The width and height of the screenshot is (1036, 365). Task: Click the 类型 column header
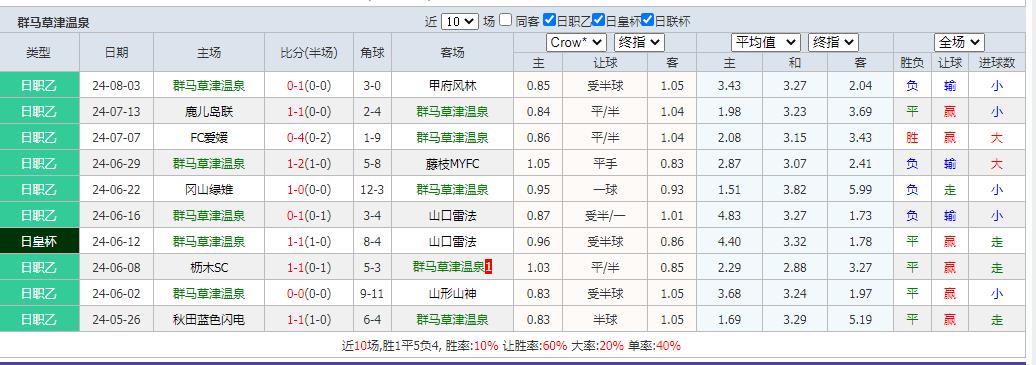coord(38,53)
